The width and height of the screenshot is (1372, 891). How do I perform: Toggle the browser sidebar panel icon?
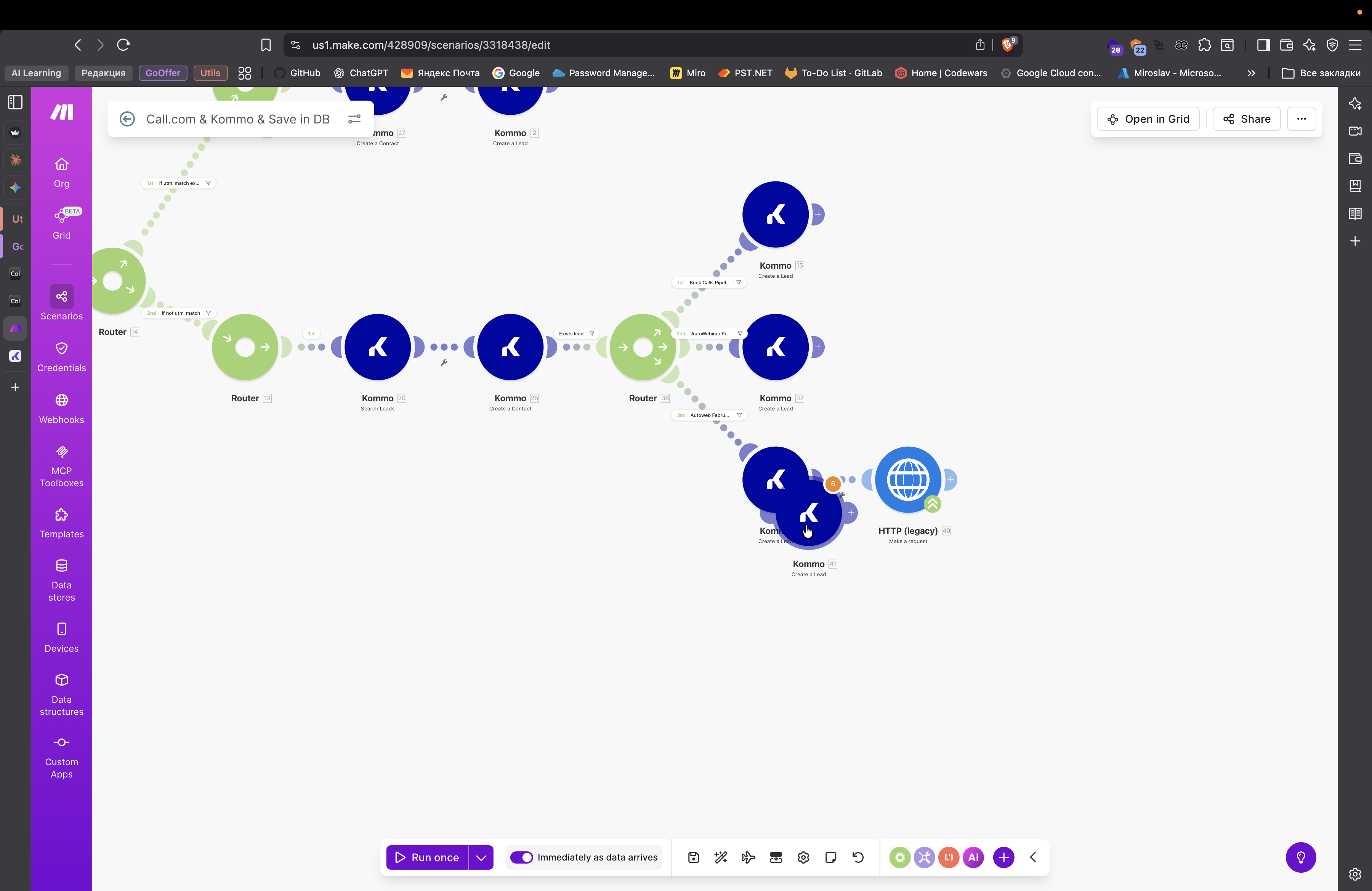point(1263,45)
